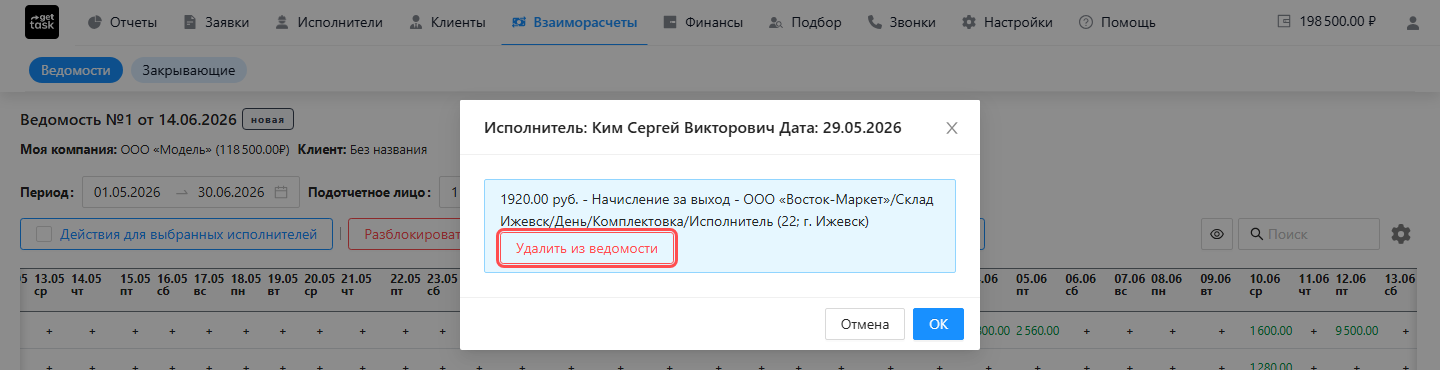Switch to Ведомости tab
Screen dimensions: 1440x370
coord(75,71)
